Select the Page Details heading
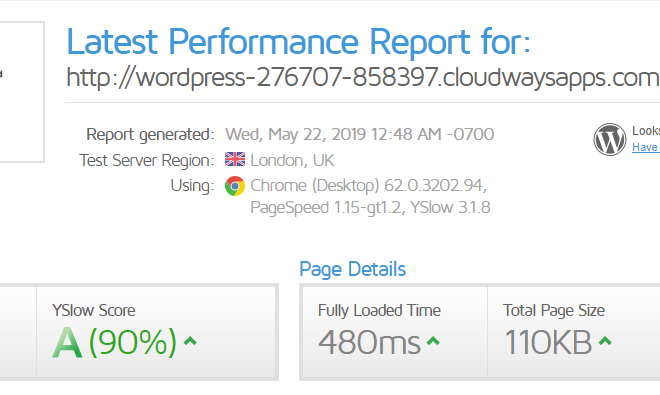660x395 pixels. (353, 269)
